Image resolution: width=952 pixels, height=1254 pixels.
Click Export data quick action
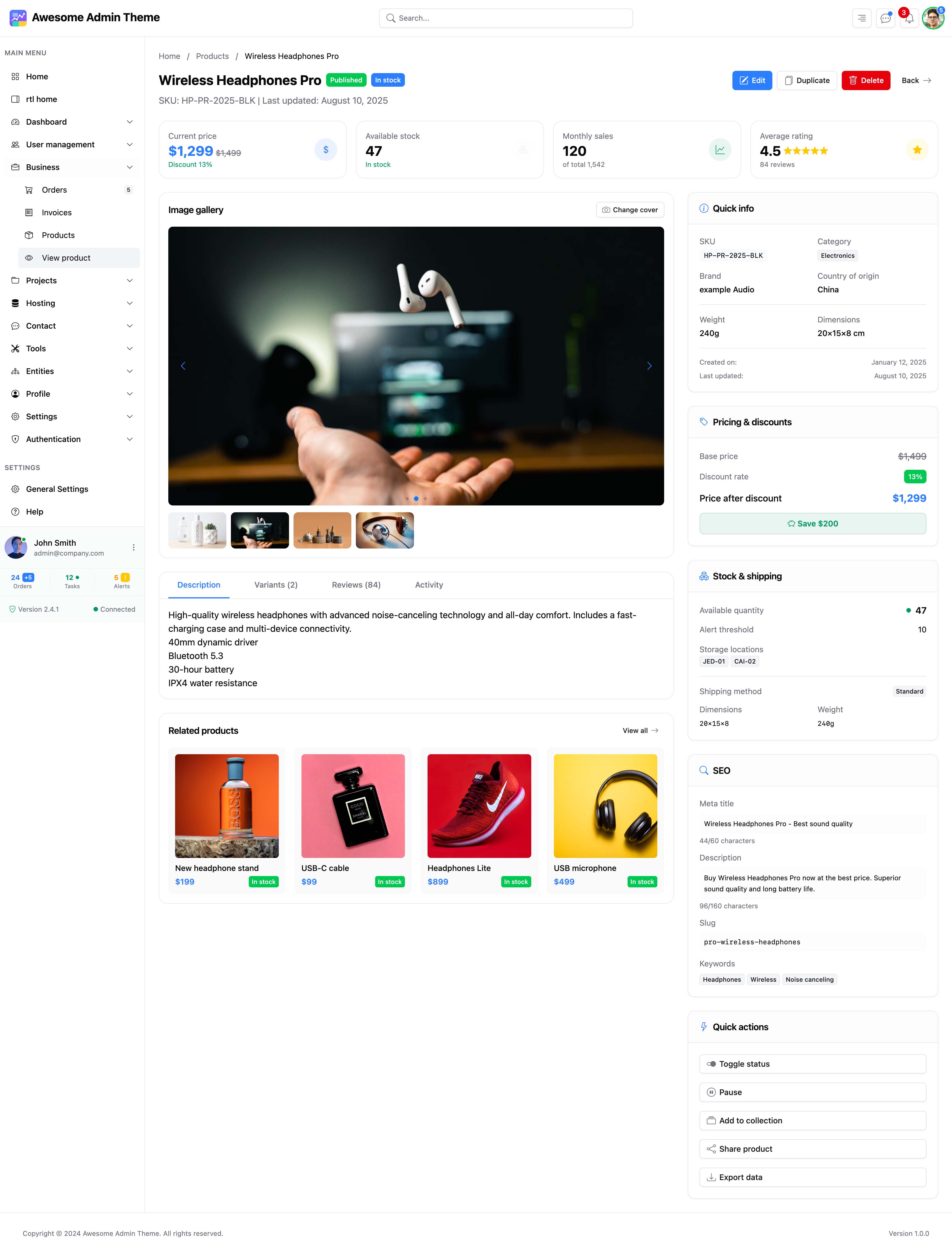813,1177
